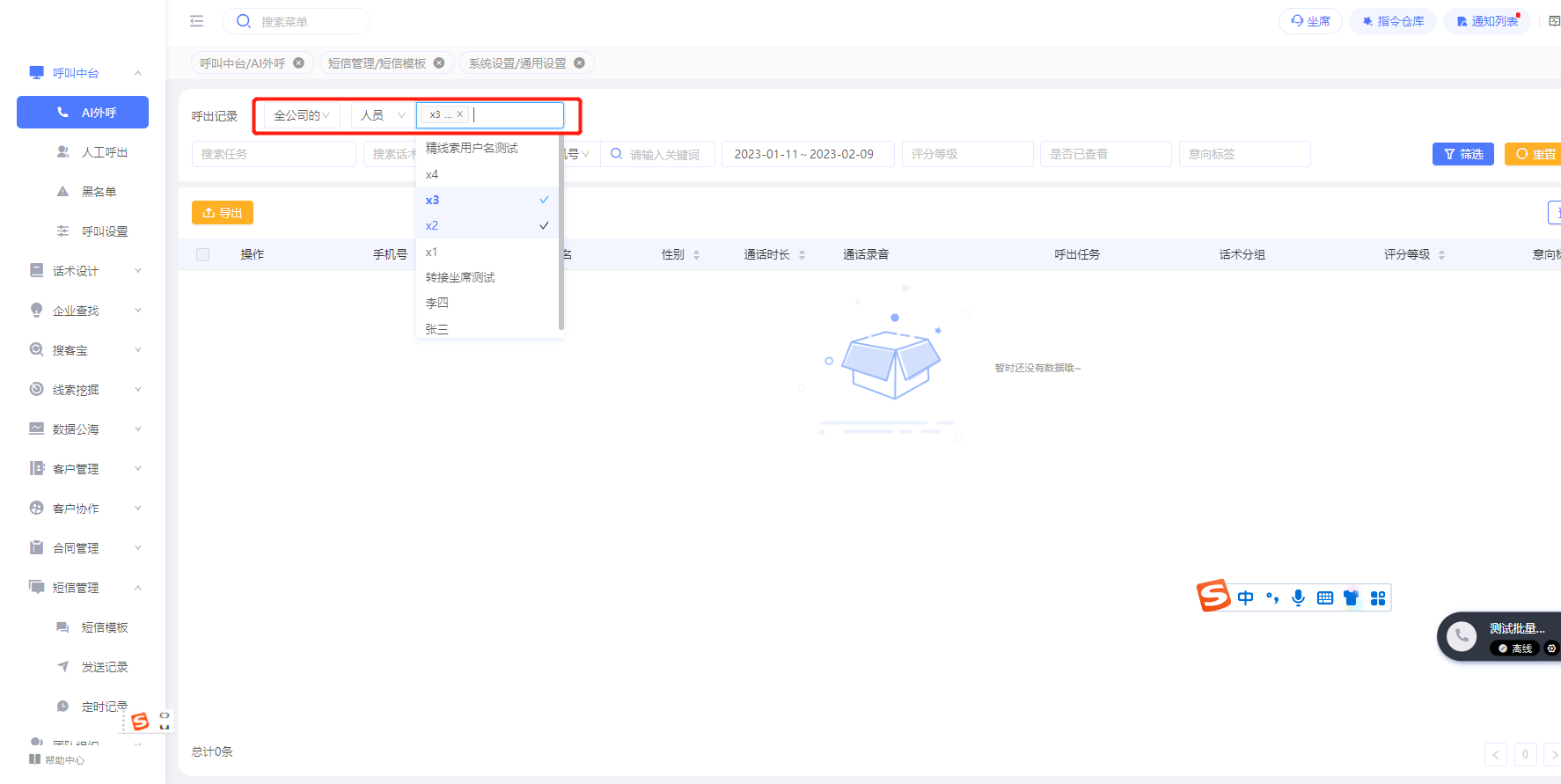Switch to the 呼叫中台/AI外呼 tab

243,63
